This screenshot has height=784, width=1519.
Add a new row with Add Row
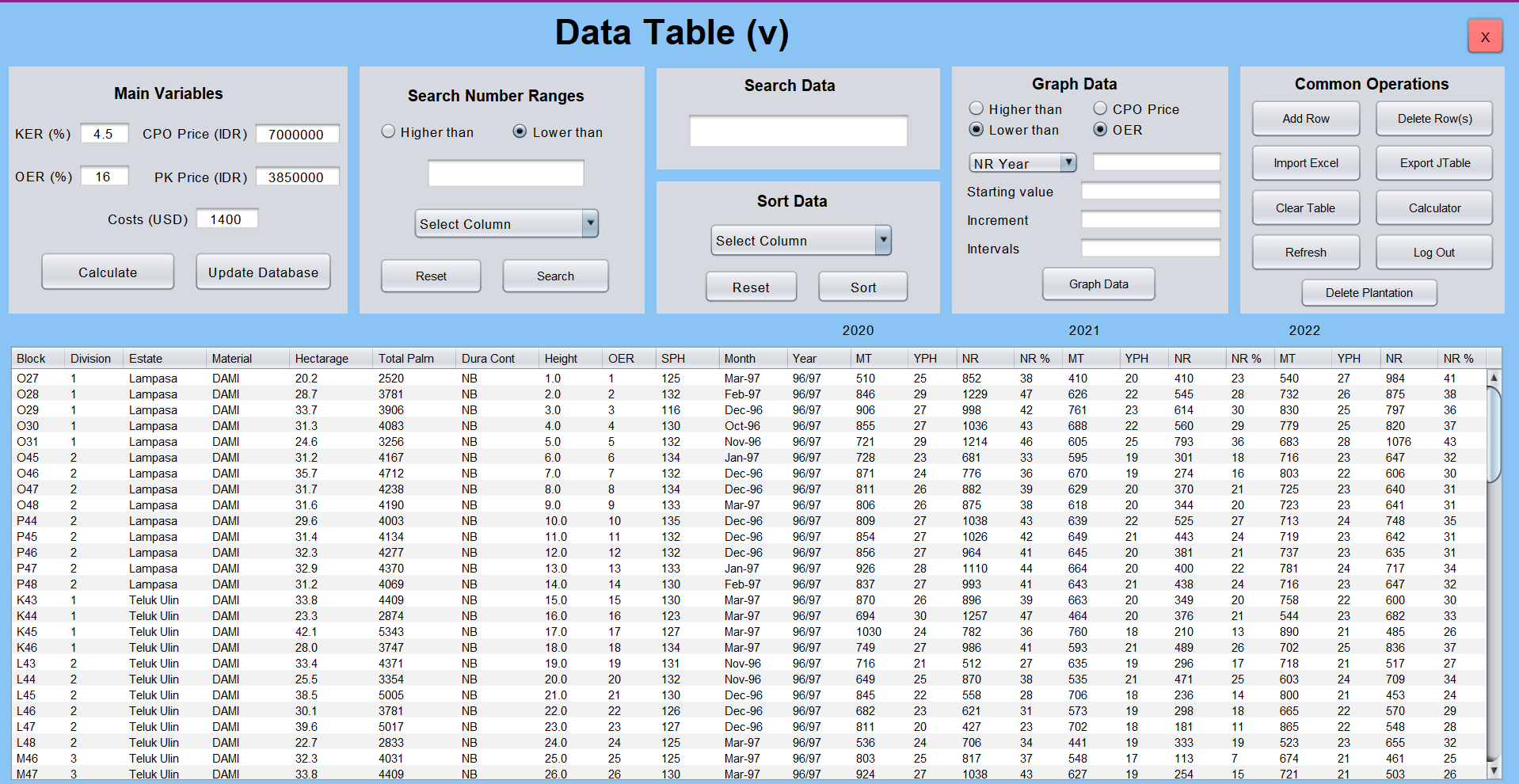pos(1306,118)
